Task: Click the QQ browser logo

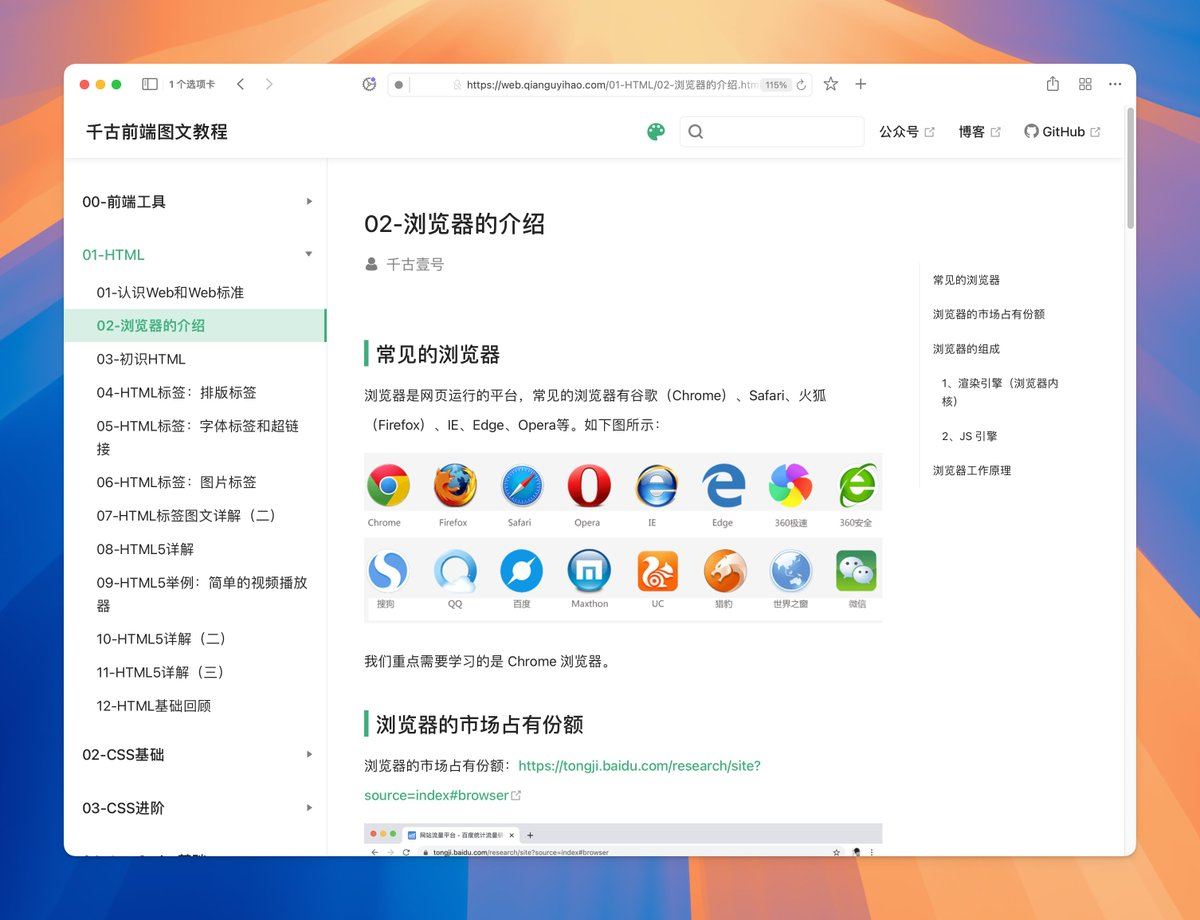Action: (455, 572)
